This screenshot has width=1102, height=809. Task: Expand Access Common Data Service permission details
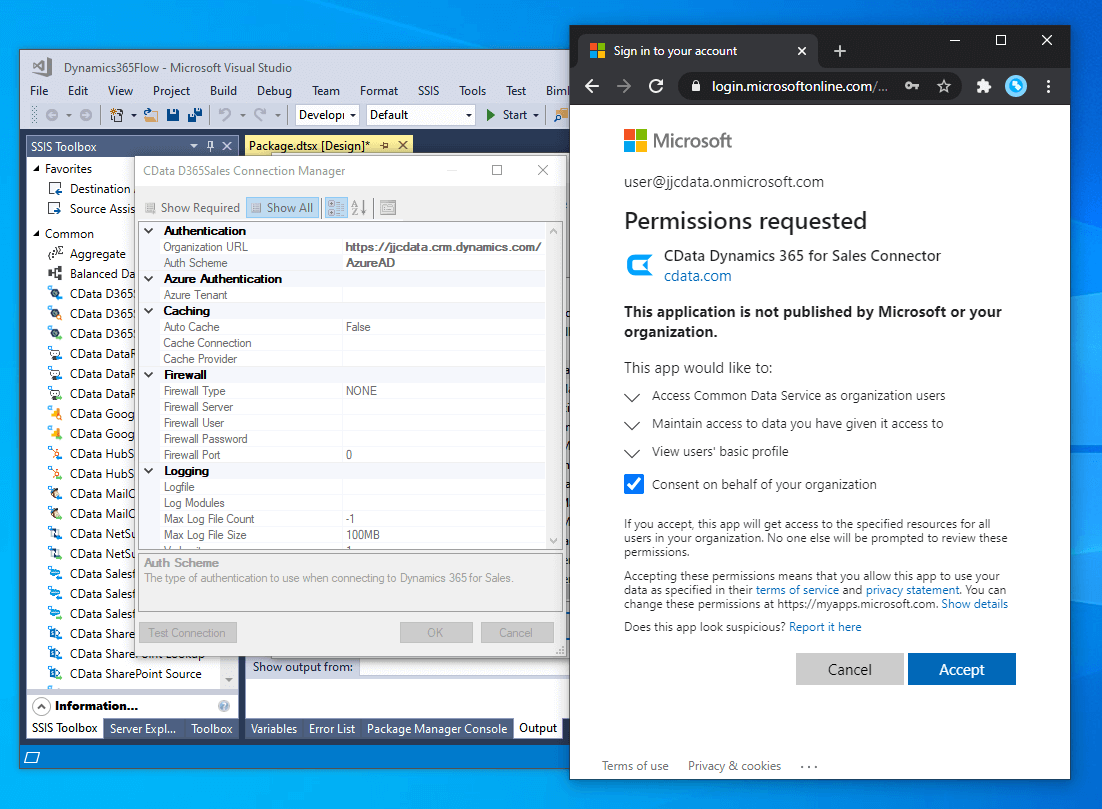632,397
